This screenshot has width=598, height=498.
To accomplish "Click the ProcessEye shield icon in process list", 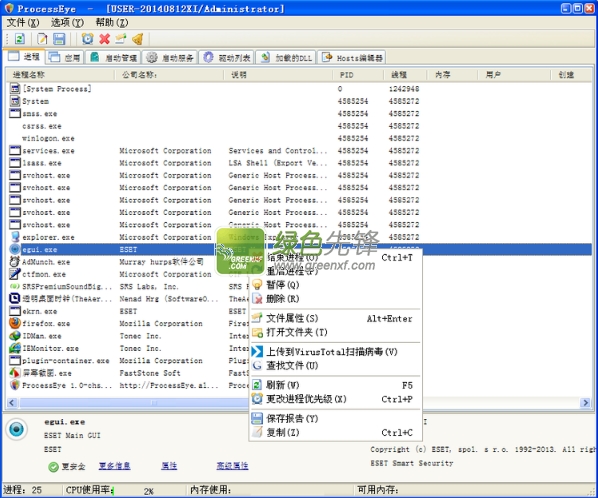I will (15, 385).
